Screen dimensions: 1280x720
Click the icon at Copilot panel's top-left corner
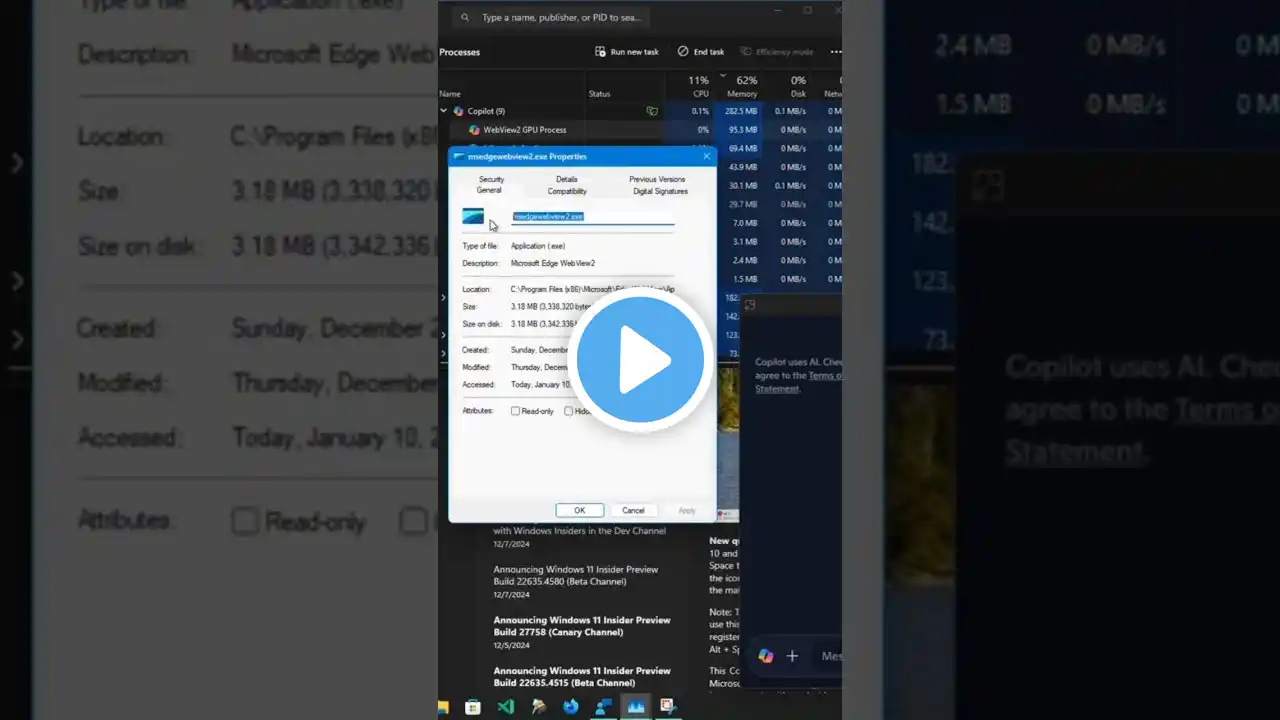pyautogui.click(x=749, y=305)
